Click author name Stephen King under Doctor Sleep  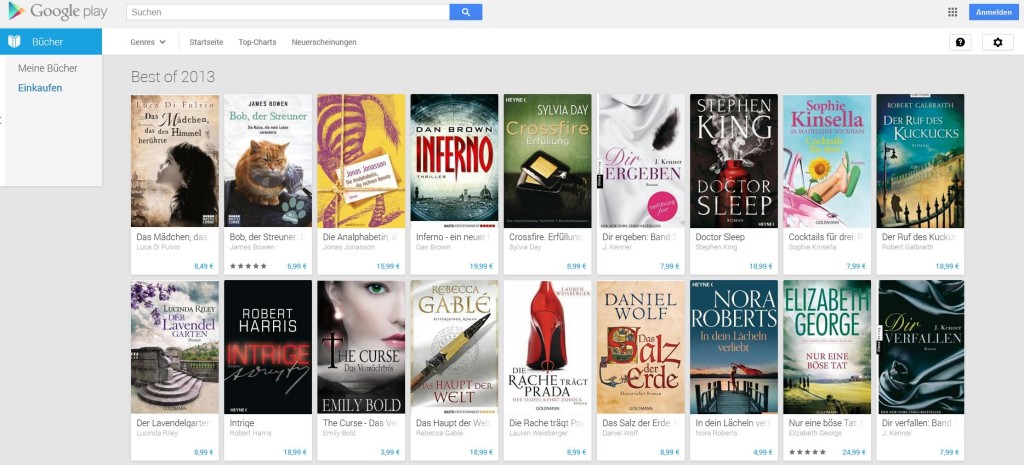[716, 248]
